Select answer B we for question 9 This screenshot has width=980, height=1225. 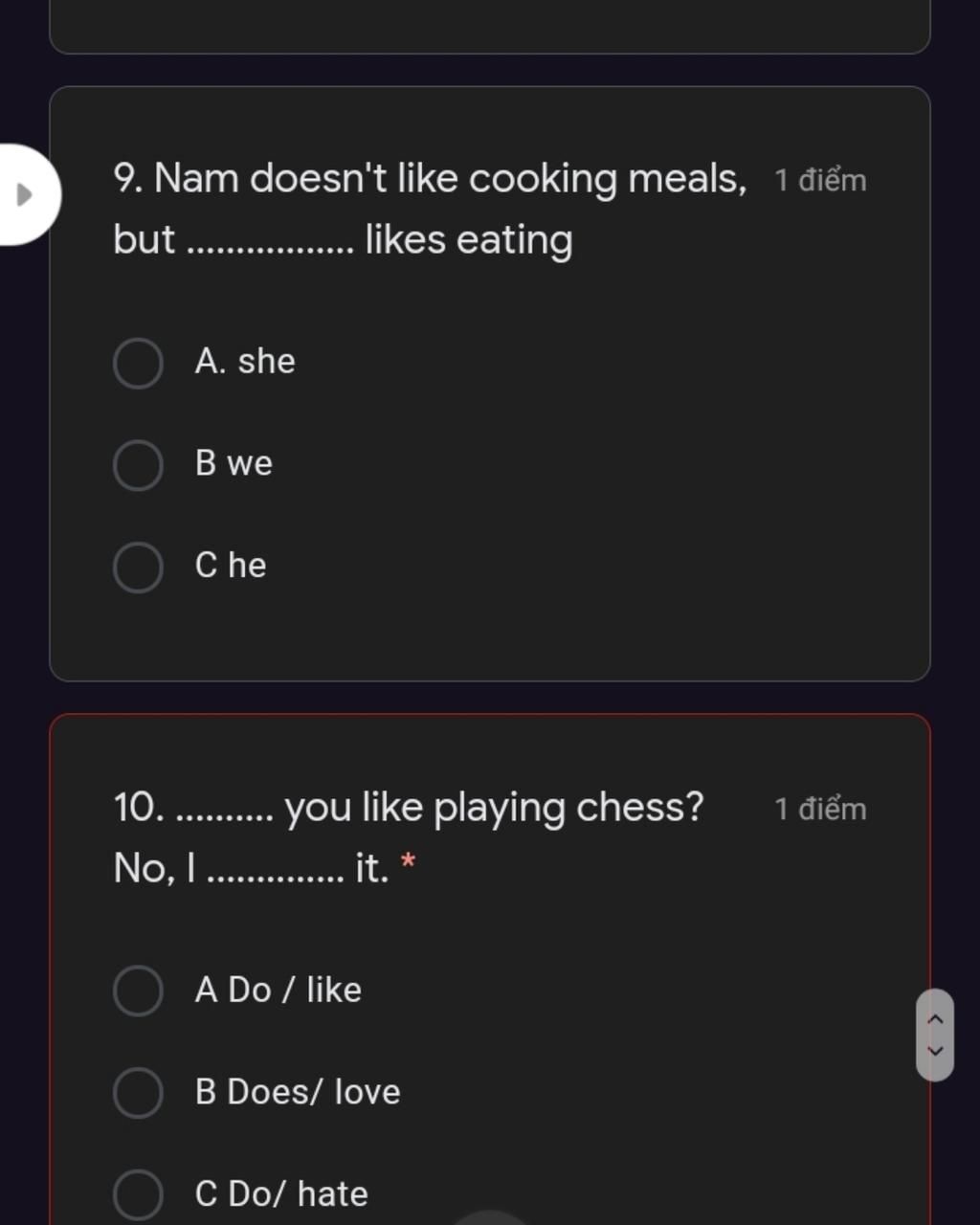138,465
